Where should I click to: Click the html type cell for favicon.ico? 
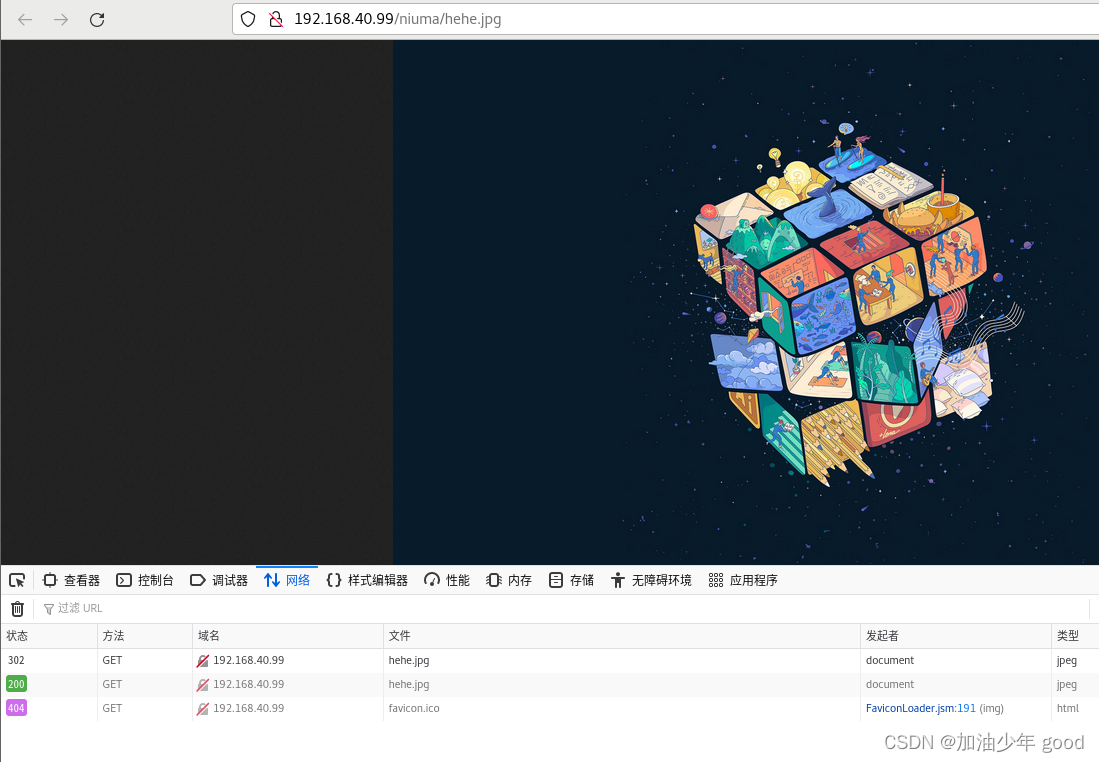click(1067, 708)
